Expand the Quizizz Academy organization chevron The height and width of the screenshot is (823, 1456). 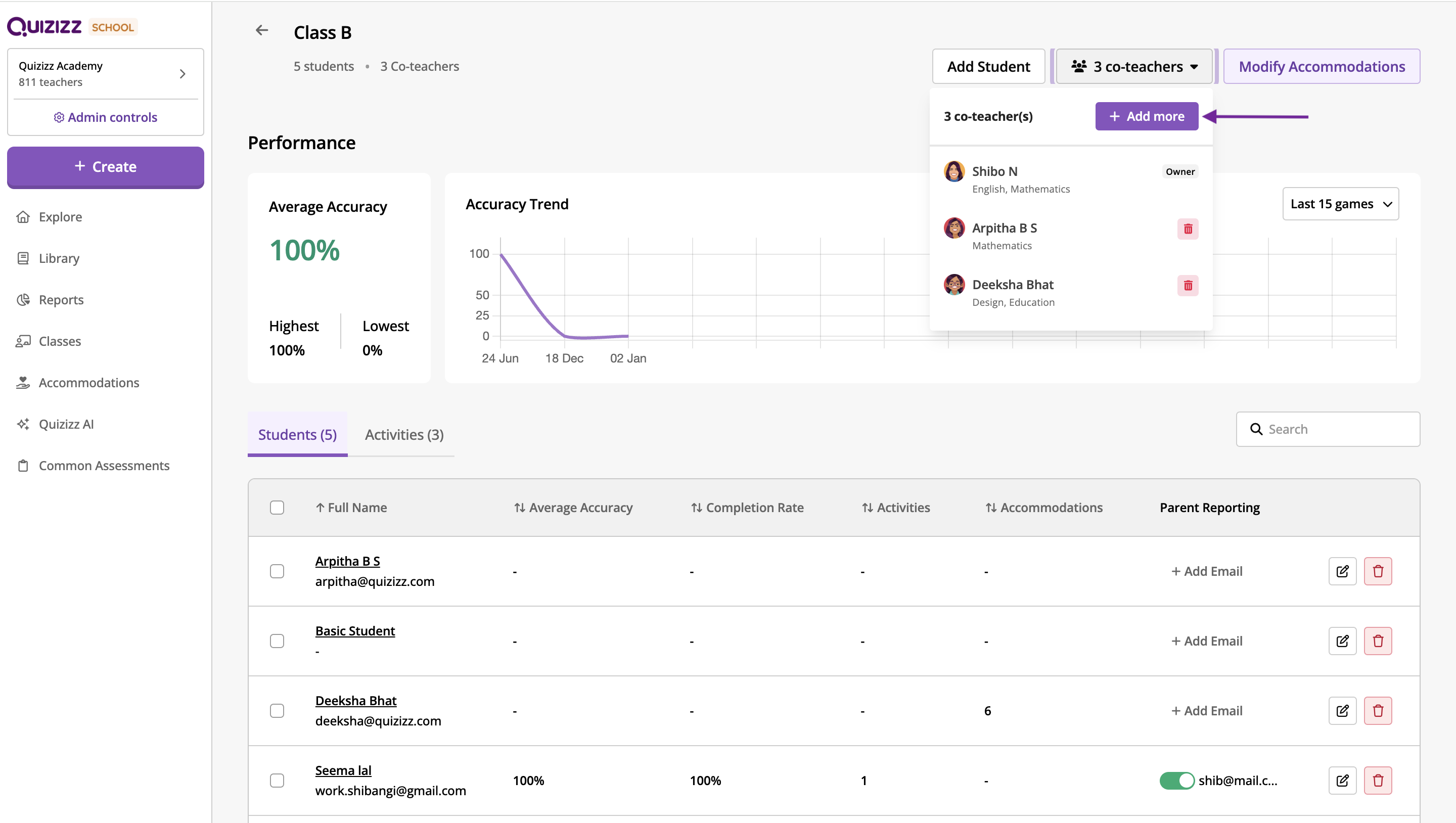click(183, 74)
